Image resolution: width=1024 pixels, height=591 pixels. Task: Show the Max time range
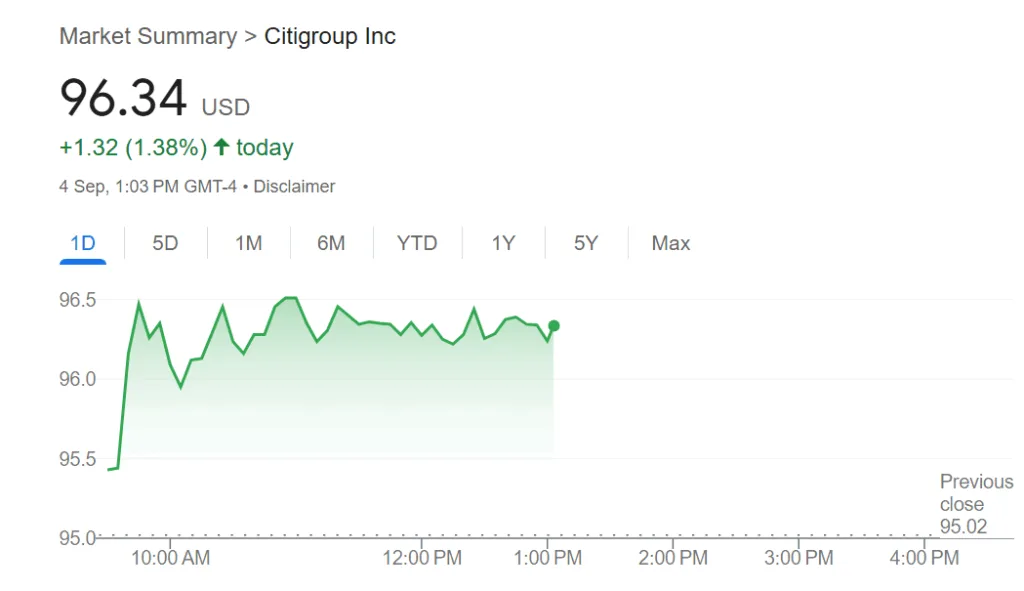(670, 243)
